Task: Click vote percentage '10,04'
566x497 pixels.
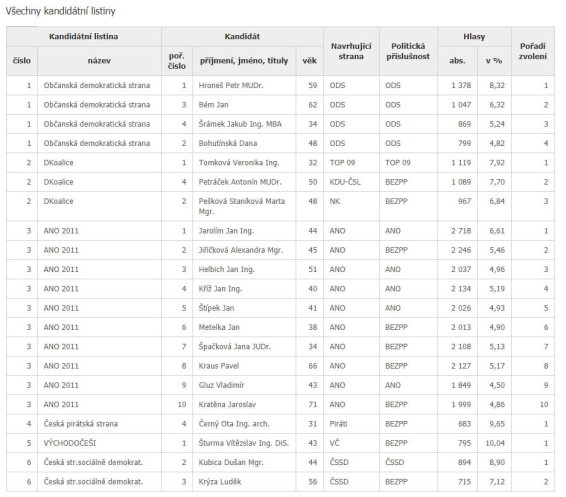Action: (x=495, y=443)
